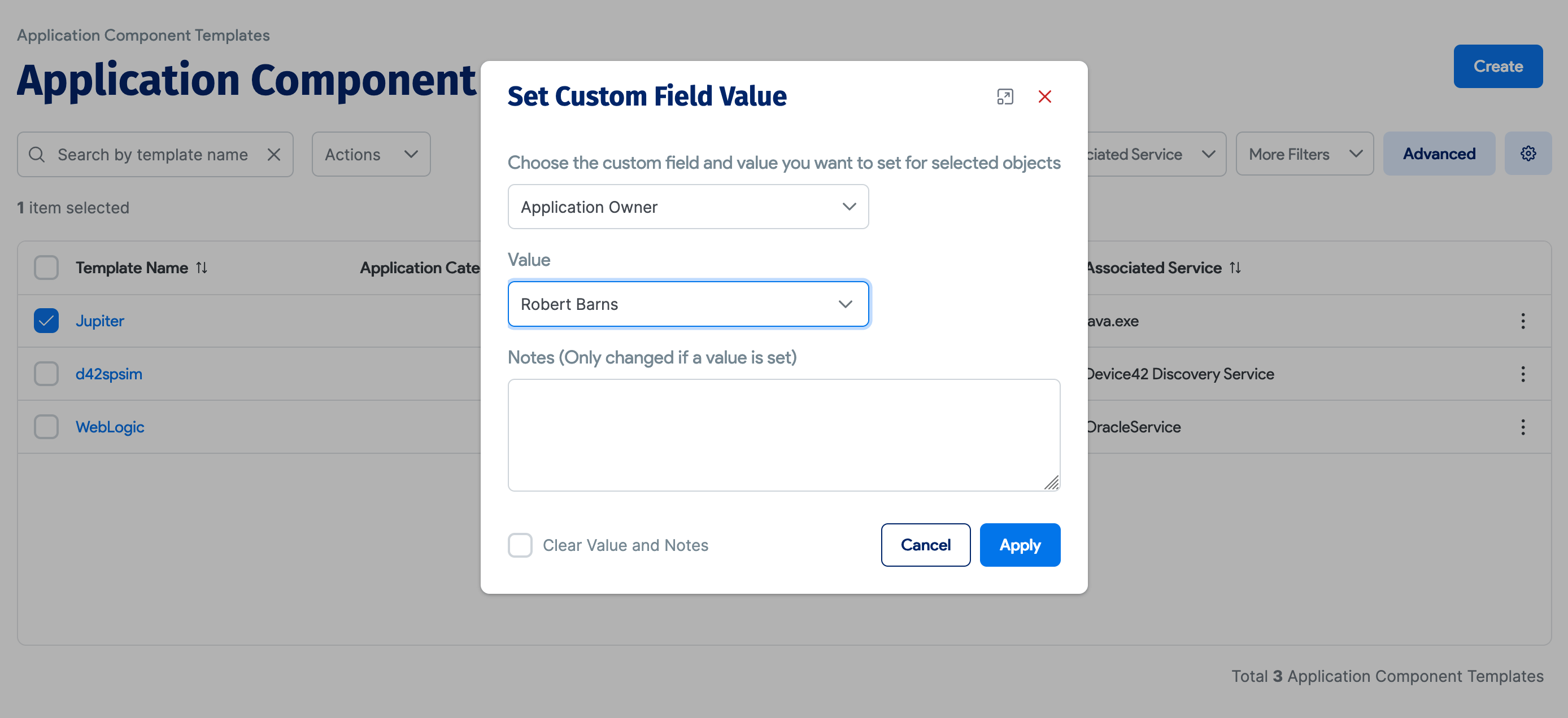Sort the table by Associated Service
This screenshot has width=1568, height=718.
[x=1236, y=267]
